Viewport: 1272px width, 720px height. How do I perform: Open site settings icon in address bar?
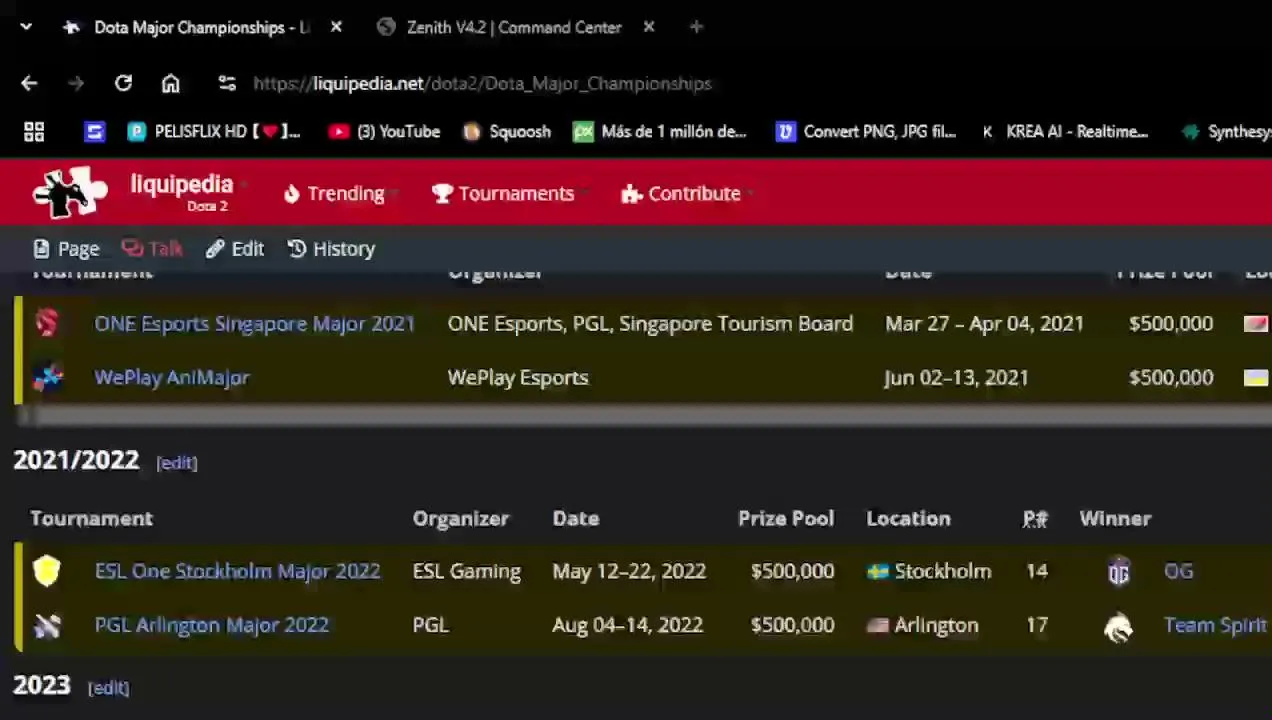tap(227, 84)
